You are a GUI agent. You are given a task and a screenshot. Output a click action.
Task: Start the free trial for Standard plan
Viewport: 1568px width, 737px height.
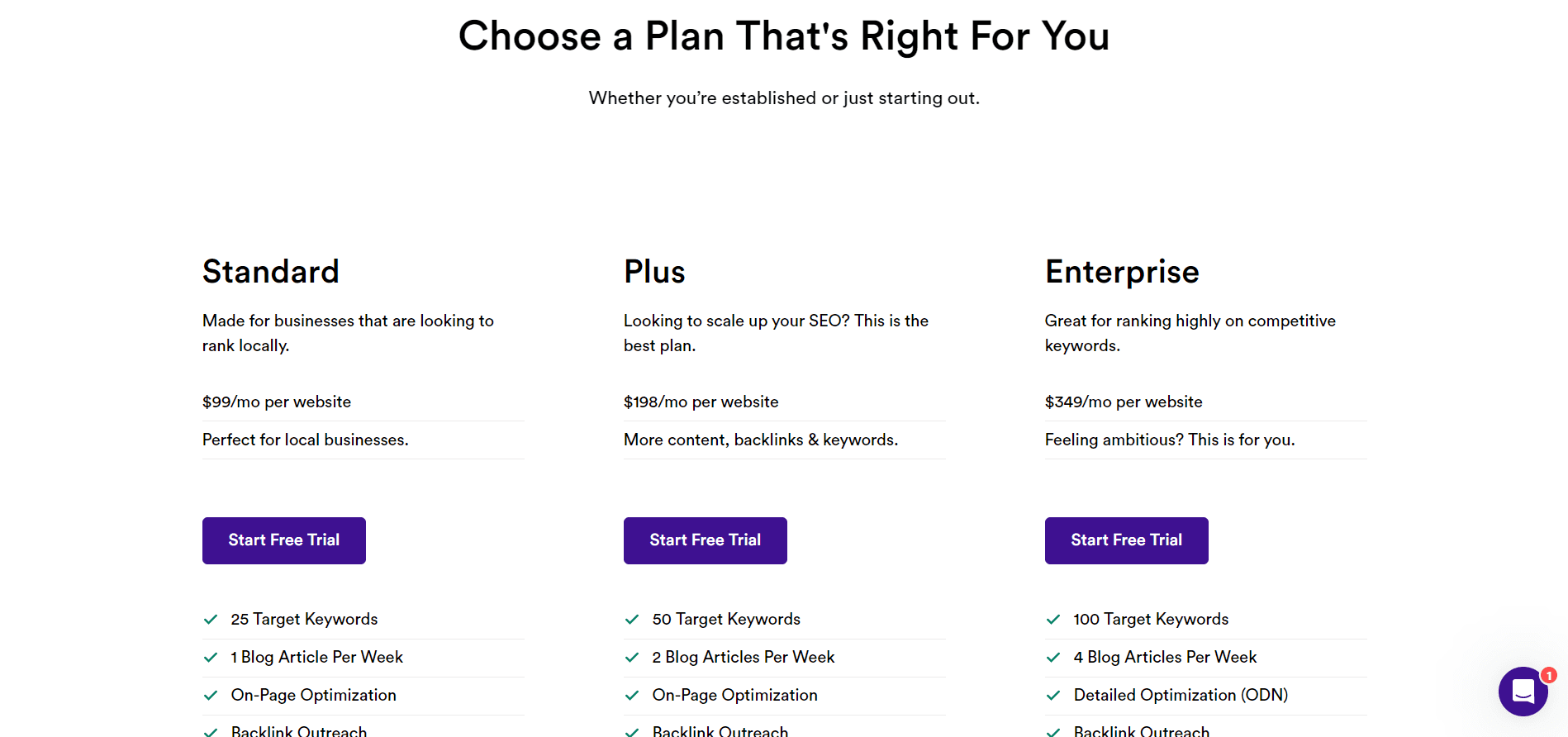284,540
